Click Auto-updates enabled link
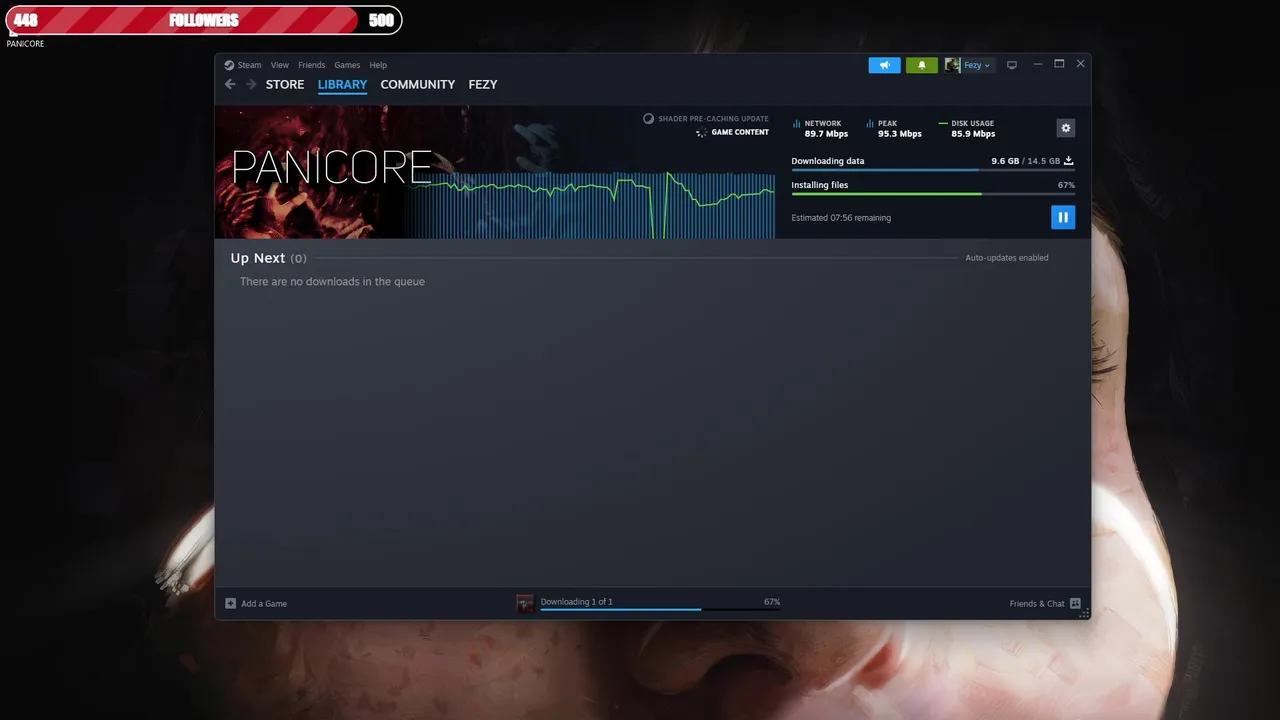The width and height of the screenshot is (1280, 720). [1007, 258]
